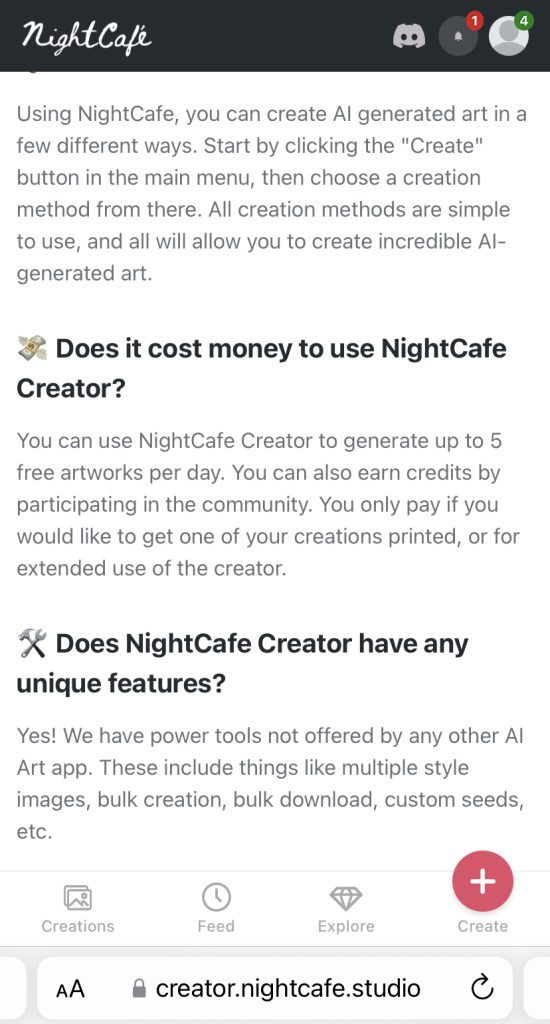Switch to the Feed tab label
This screenshot has width=550, height=1024.
tap(216, 926)
